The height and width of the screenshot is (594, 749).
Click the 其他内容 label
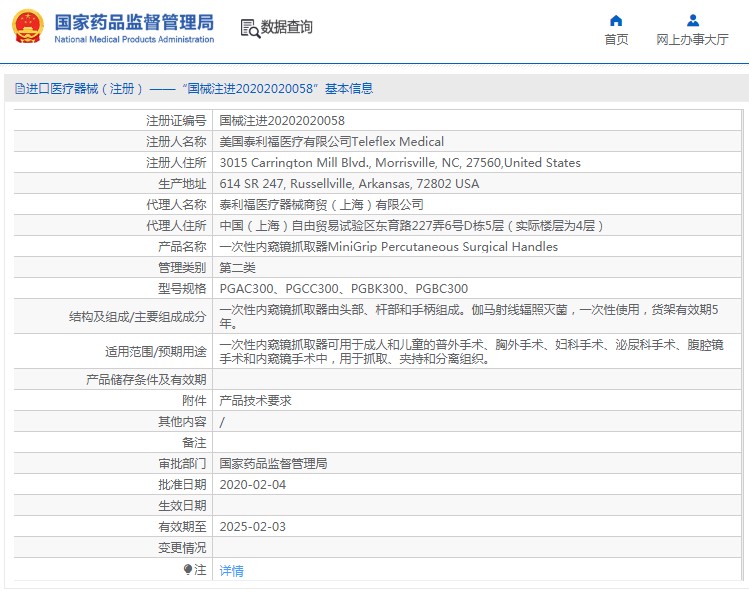point(182,422)
